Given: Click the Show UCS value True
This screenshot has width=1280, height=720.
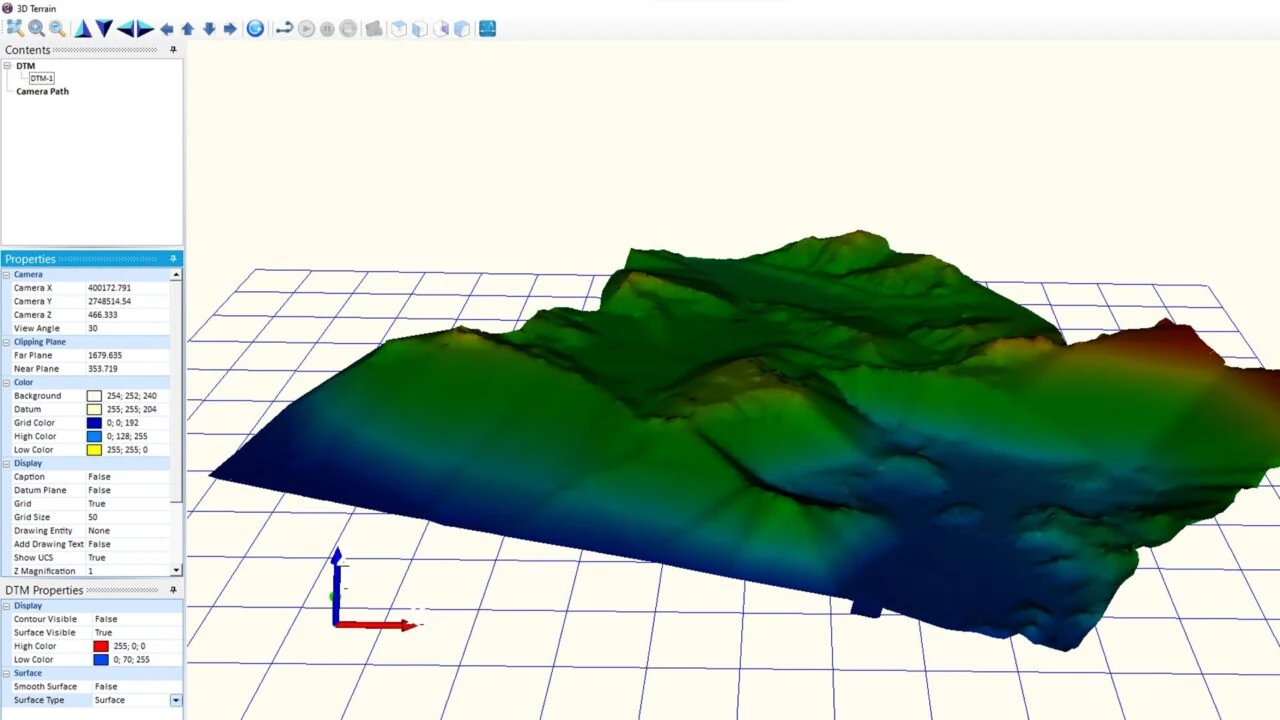Looking at the screenshot, I should click(x=97, y=558).
